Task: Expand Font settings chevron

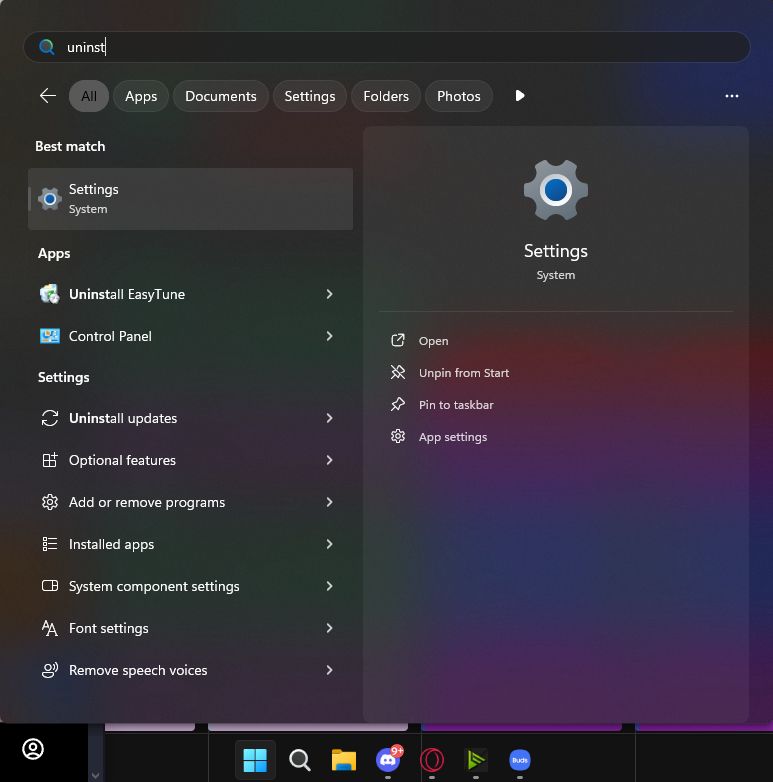Action: coord(329,628)
